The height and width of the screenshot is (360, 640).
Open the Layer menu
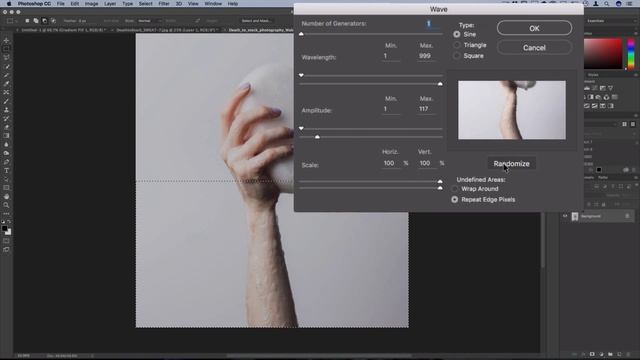pyautogui.click(x=110, y=4)
